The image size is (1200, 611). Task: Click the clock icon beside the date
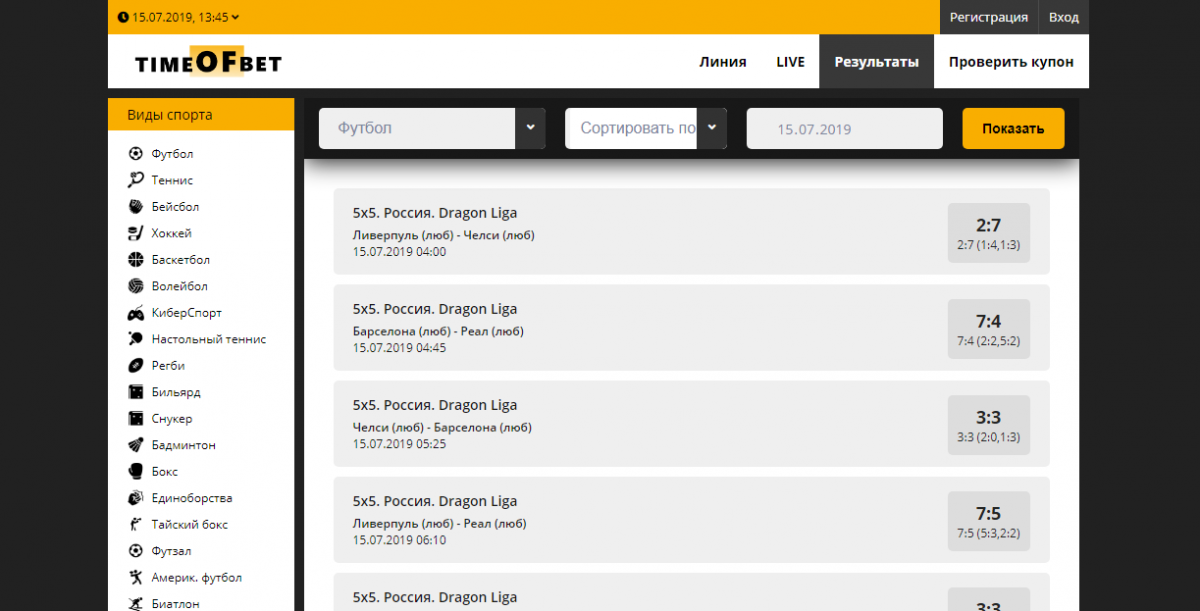[x=123, y=17]
